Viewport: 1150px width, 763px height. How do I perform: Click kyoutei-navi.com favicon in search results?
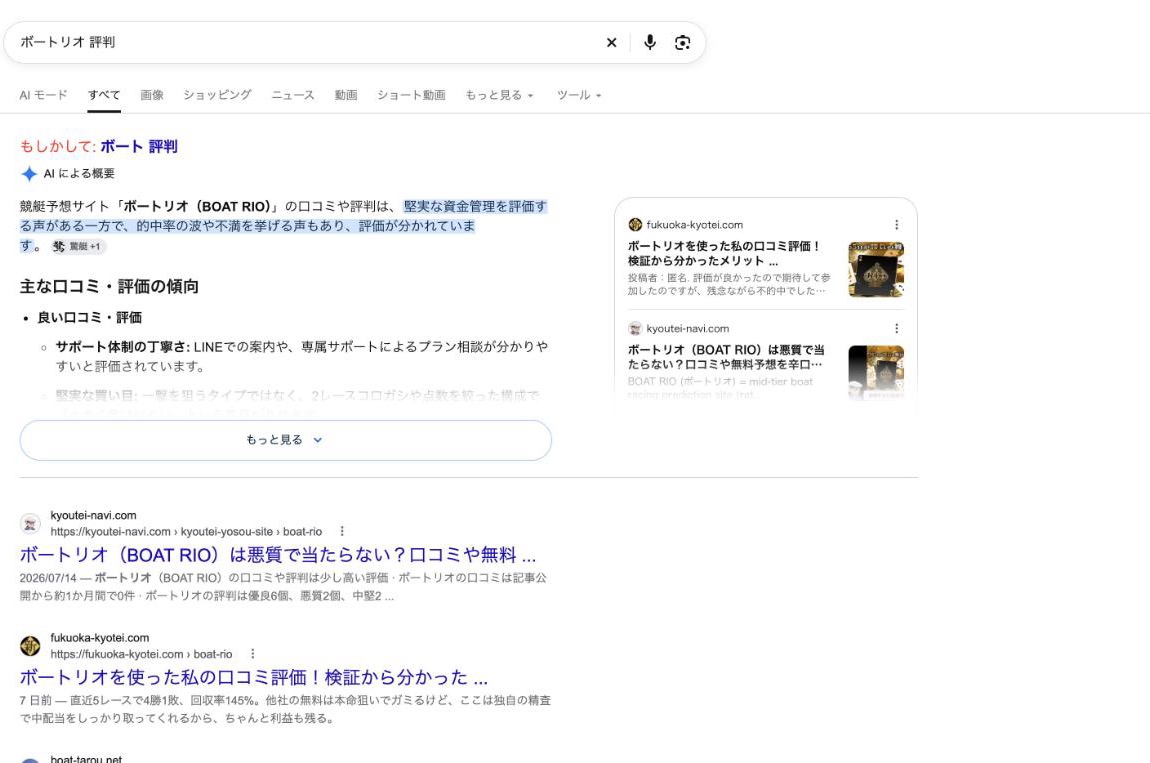coord(30,523)
